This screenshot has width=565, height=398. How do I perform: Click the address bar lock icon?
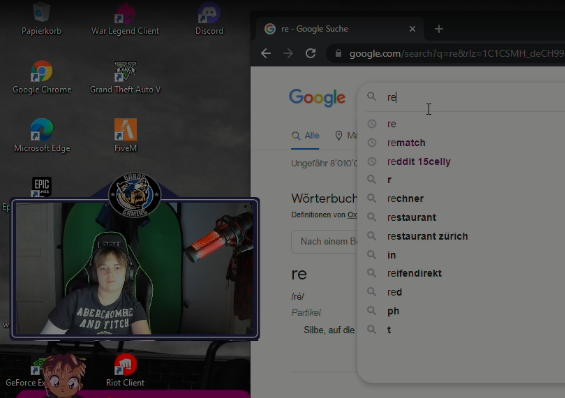point(338,54)
